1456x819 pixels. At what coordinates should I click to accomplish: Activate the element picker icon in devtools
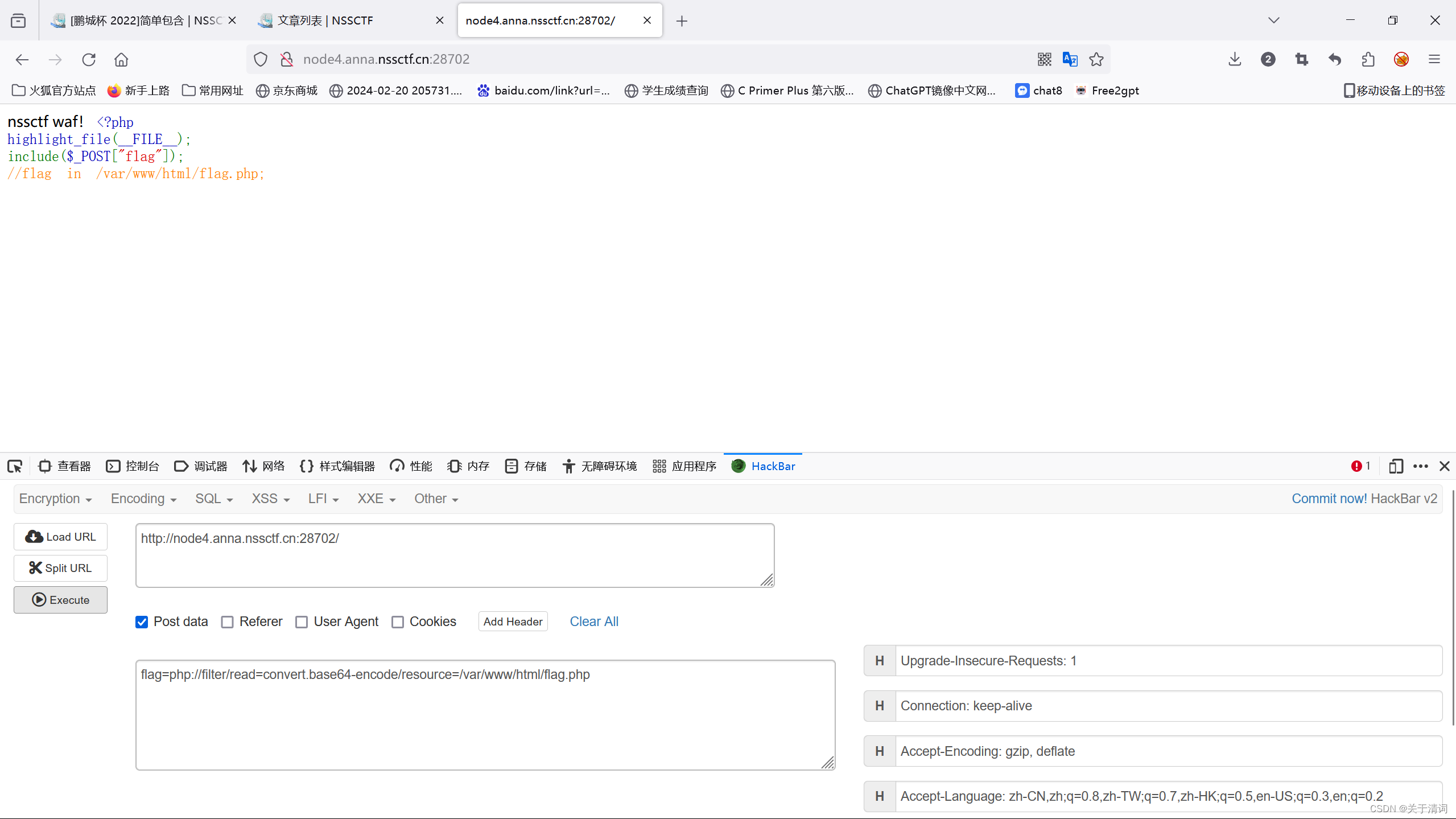coord(15,466)
